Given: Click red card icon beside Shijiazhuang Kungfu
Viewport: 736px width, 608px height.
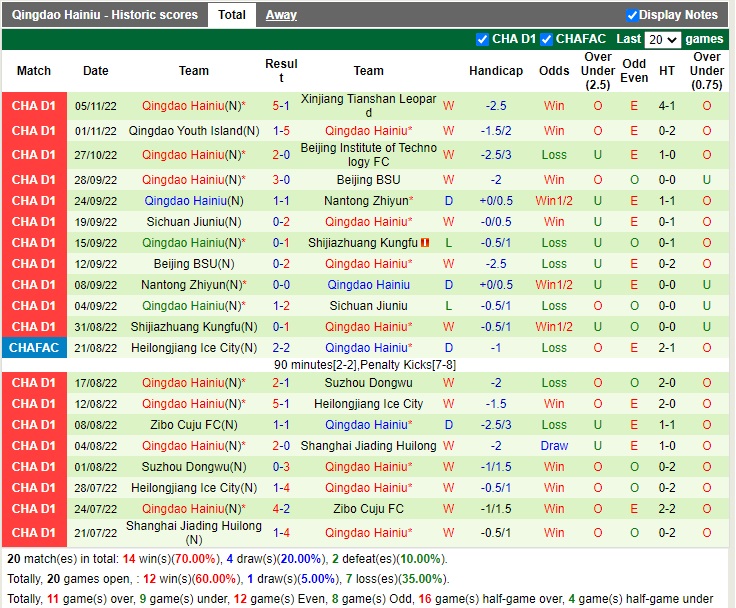Looking at the screenshot, I should pyautogui.click(x=425, y=243).
